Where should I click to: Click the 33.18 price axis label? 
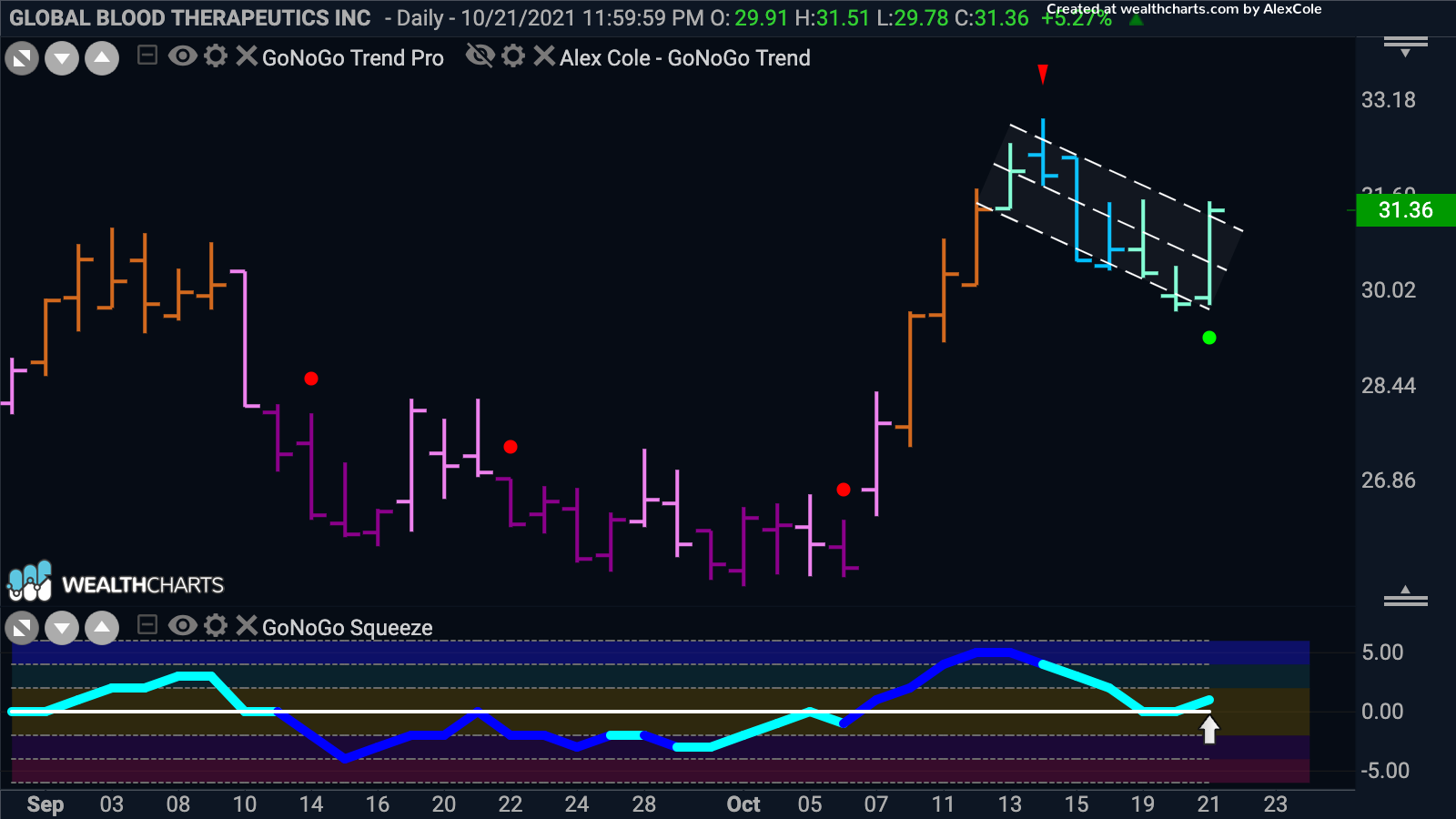pos(1389,100)
